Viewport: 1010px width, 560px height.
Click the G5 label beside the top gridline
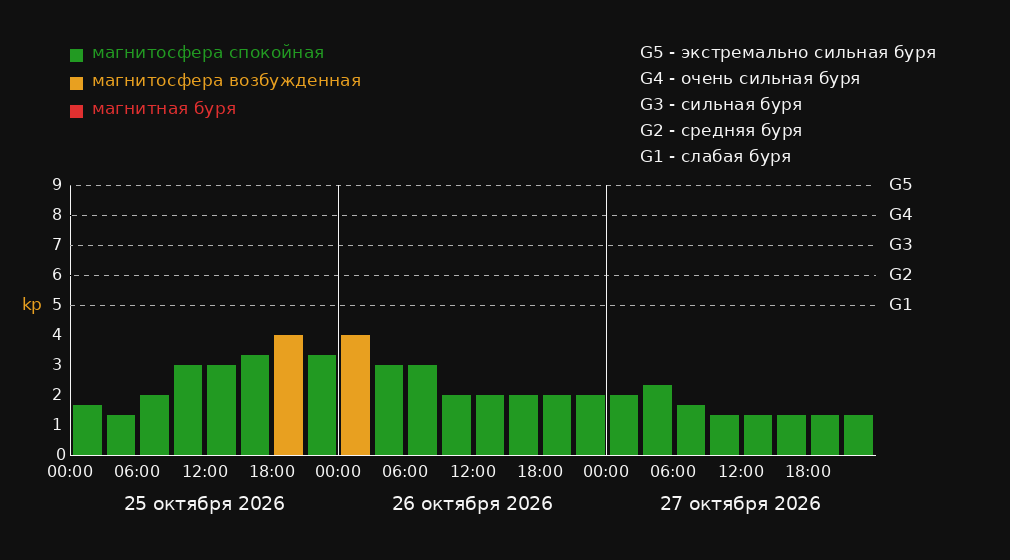coord(900,185)
